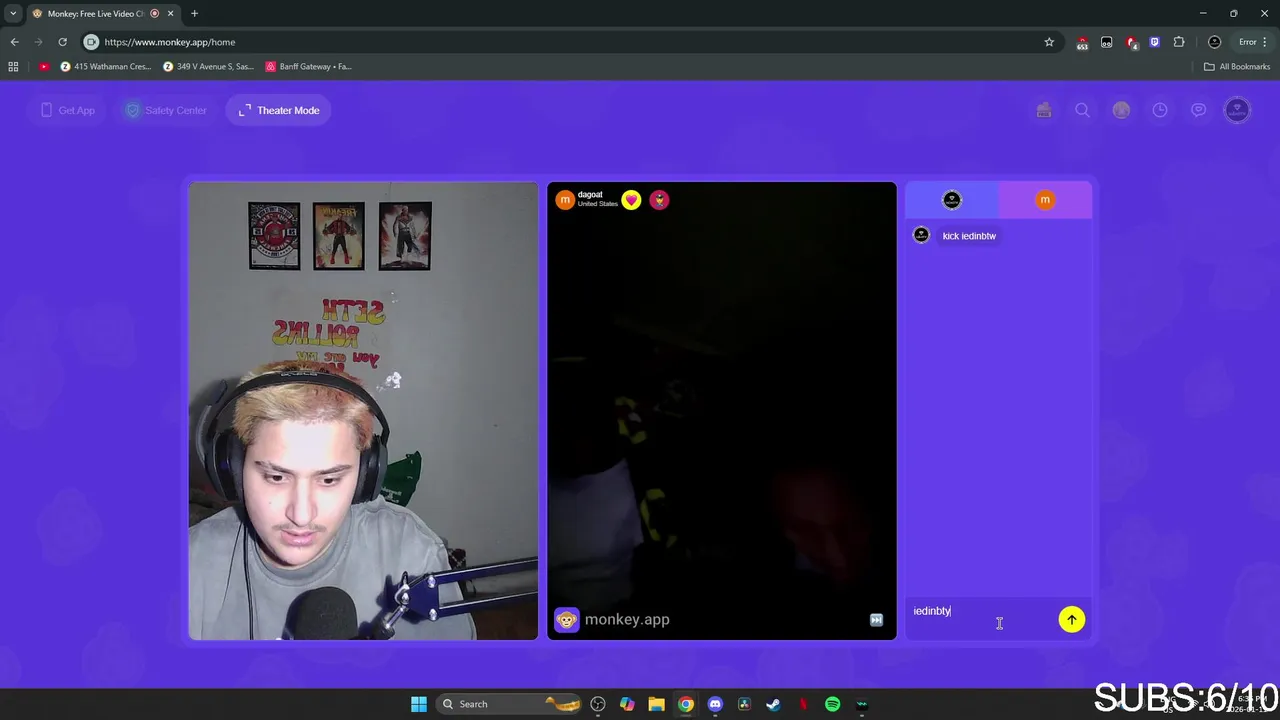Viewport: 1280px width, 720px height.
Task: Toggle Theater Mode
Action: click(x=279, y=110)
